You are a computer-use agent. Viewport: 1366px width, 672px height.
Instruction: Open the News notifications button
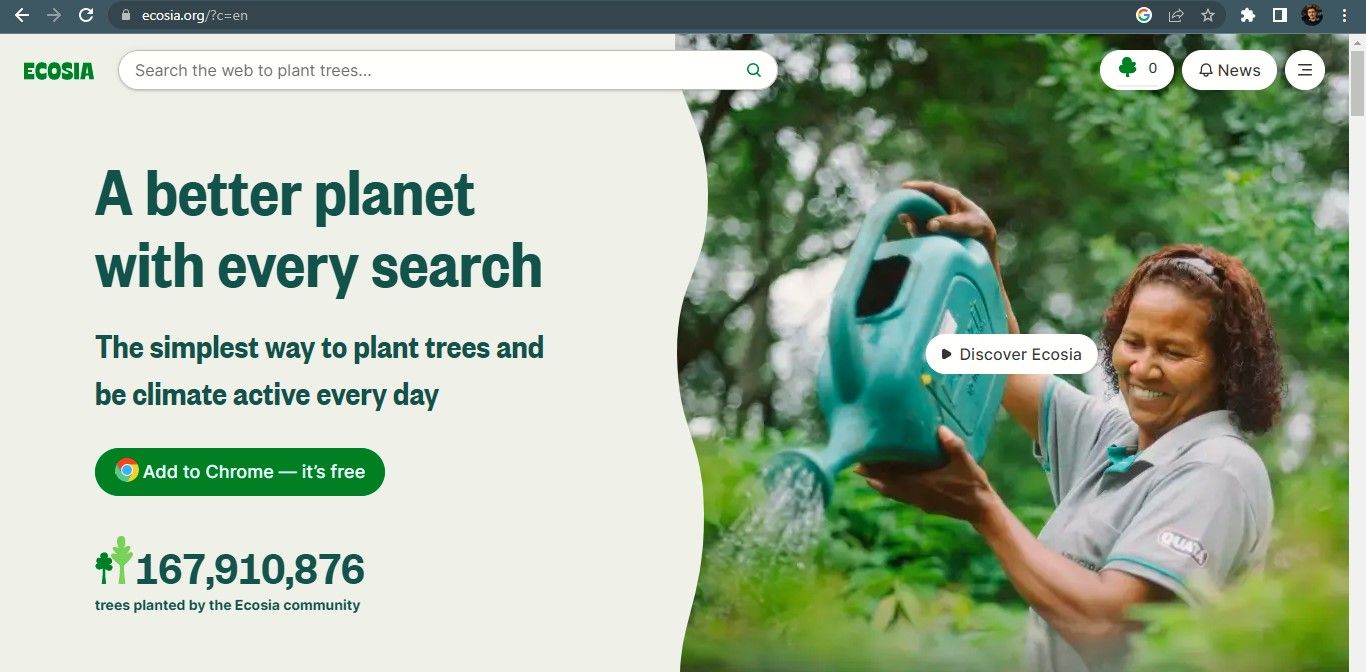click(1229, 70)
